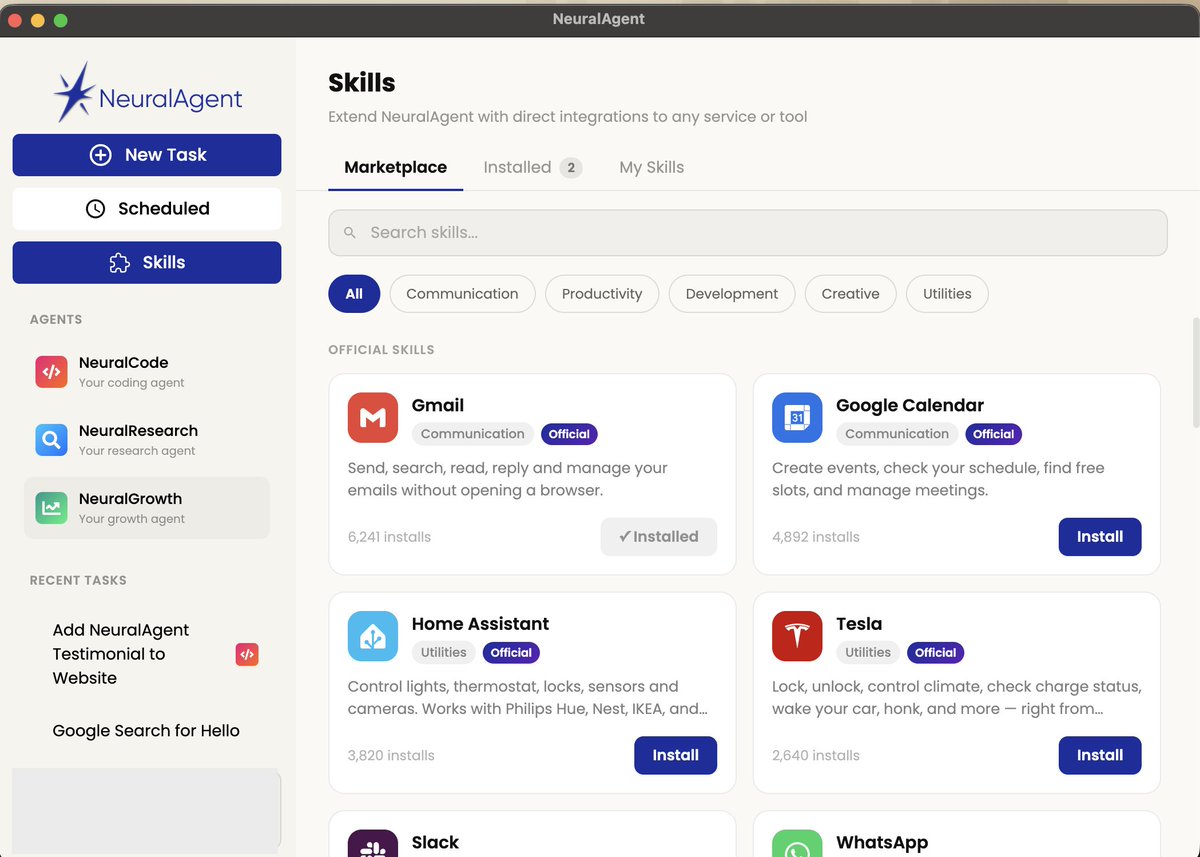Open the Home Assistant skill icon

tap(372, 636)
